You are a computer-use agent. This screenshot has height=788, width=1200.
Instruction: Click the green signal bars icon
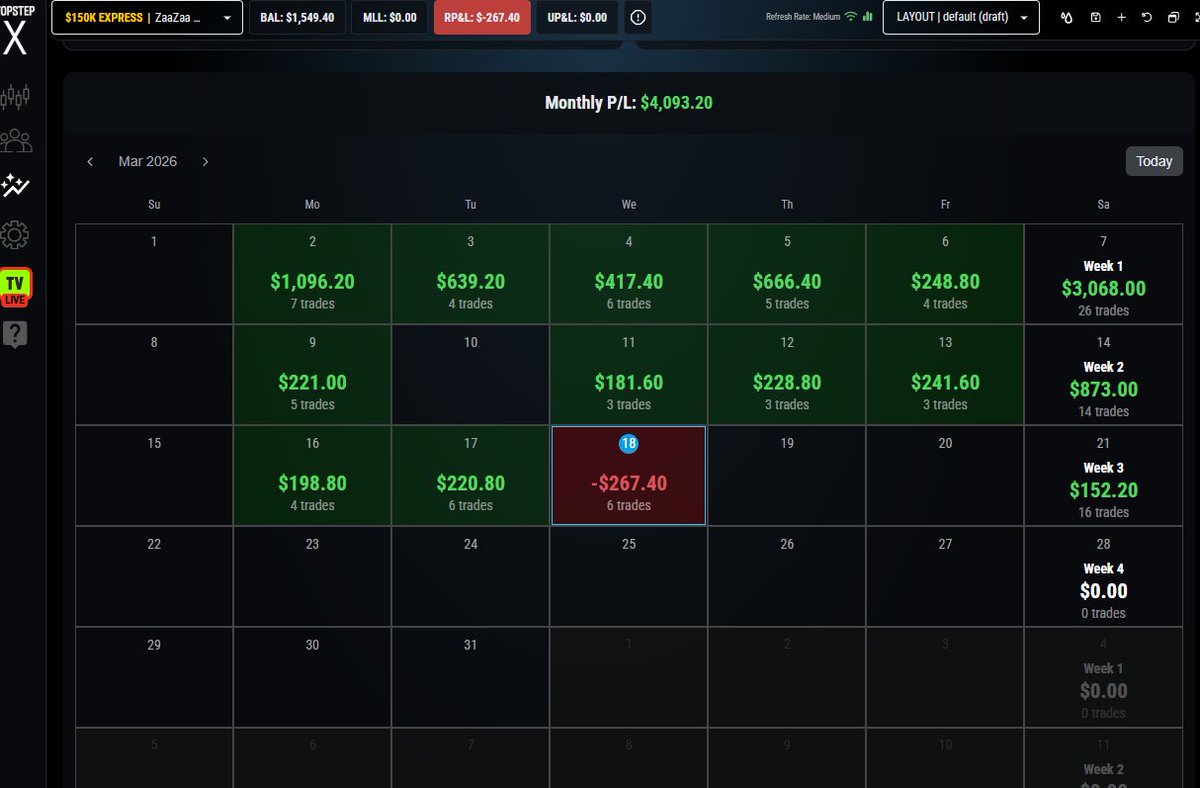[867, 17]
